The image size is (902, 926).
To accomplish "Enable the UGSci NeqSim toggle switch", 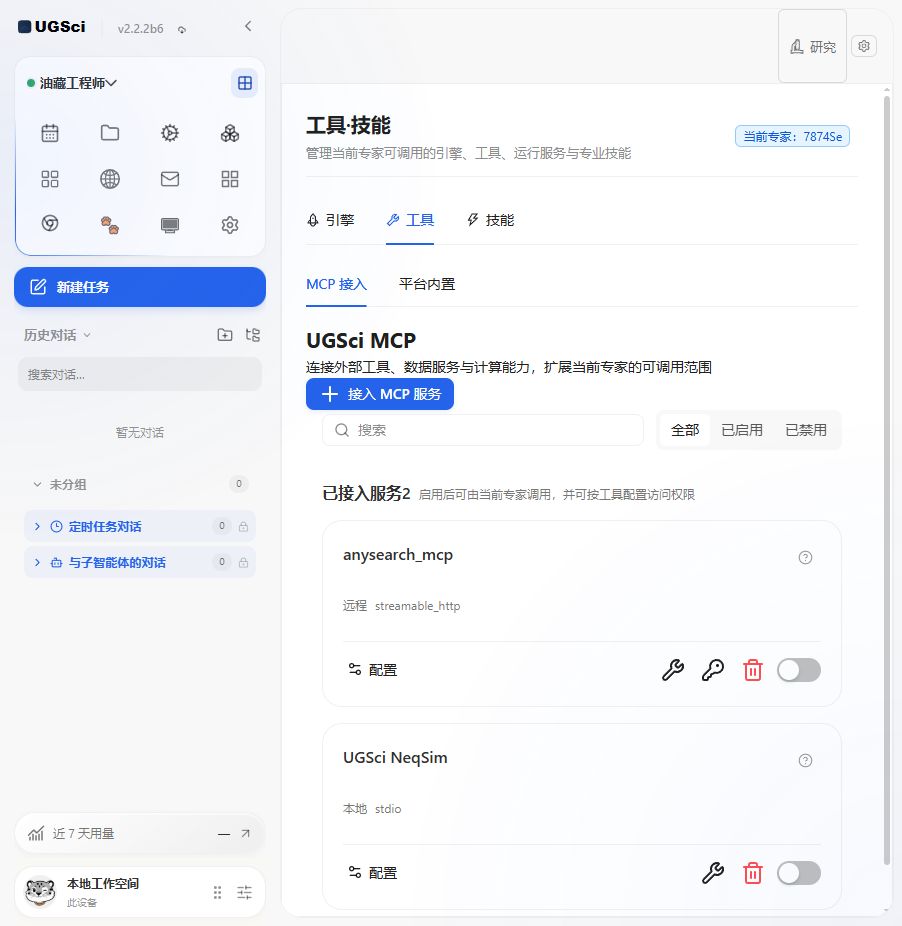I will click(799, 873).
